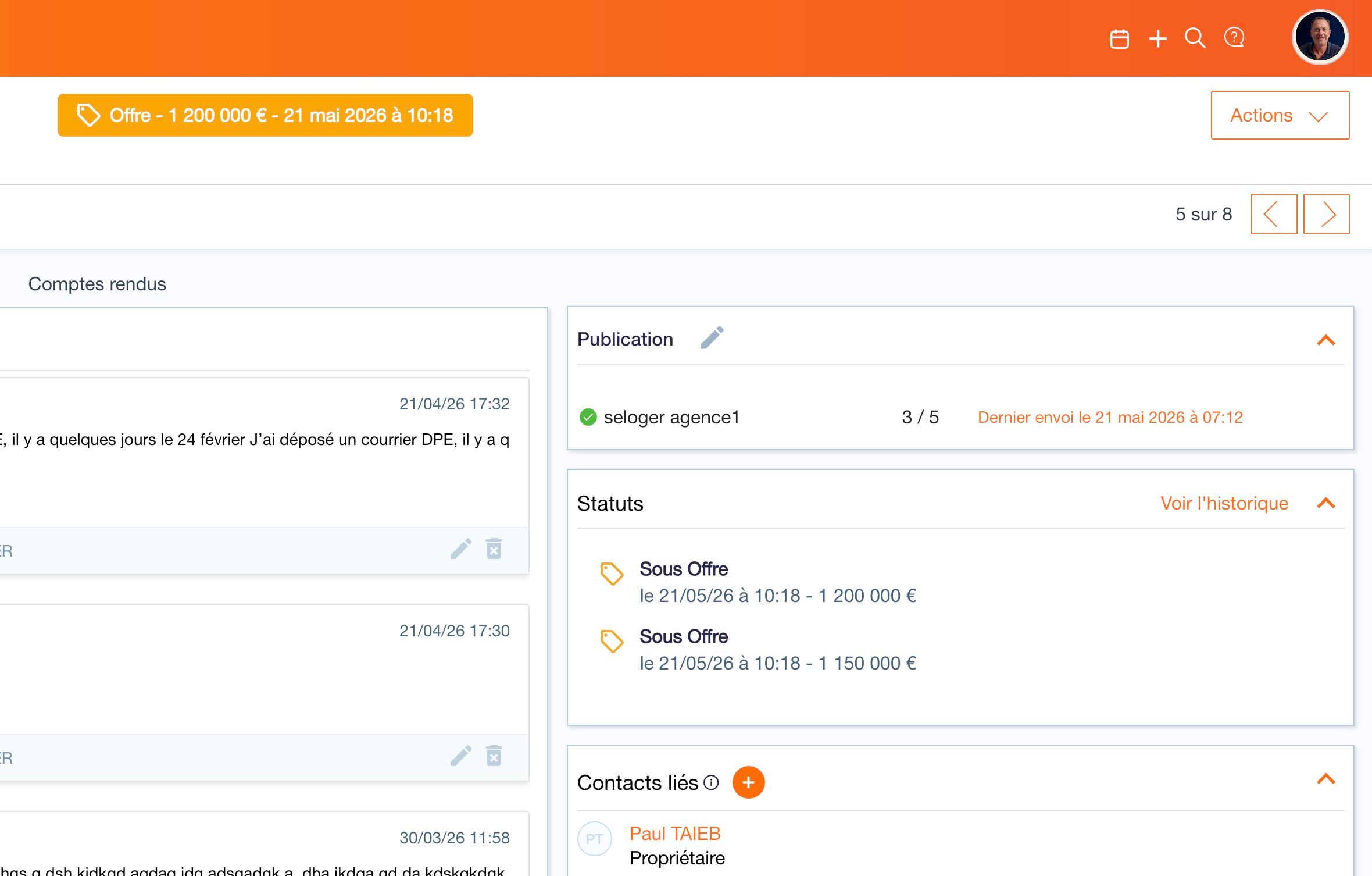This screenshot has height=876, width=1372.
Task: Click green check status for seloger agence1
Action: point(588,417)
